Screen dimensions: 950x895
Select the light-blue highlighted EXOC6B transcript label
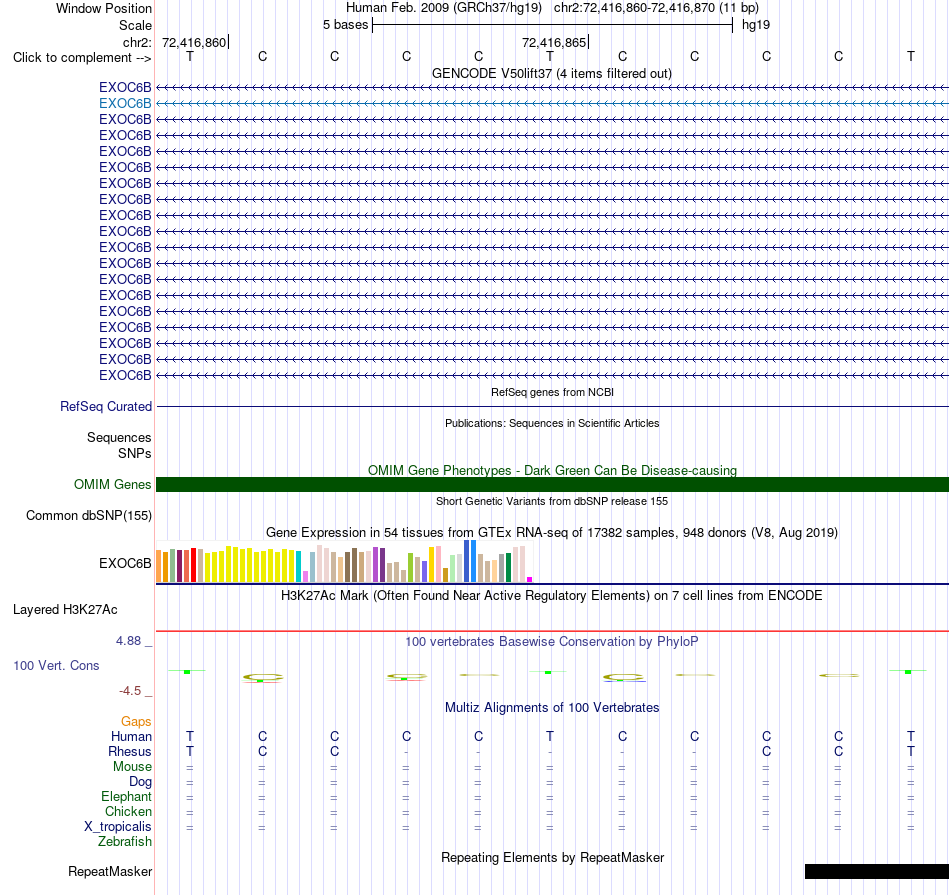(x=125, y=104)
